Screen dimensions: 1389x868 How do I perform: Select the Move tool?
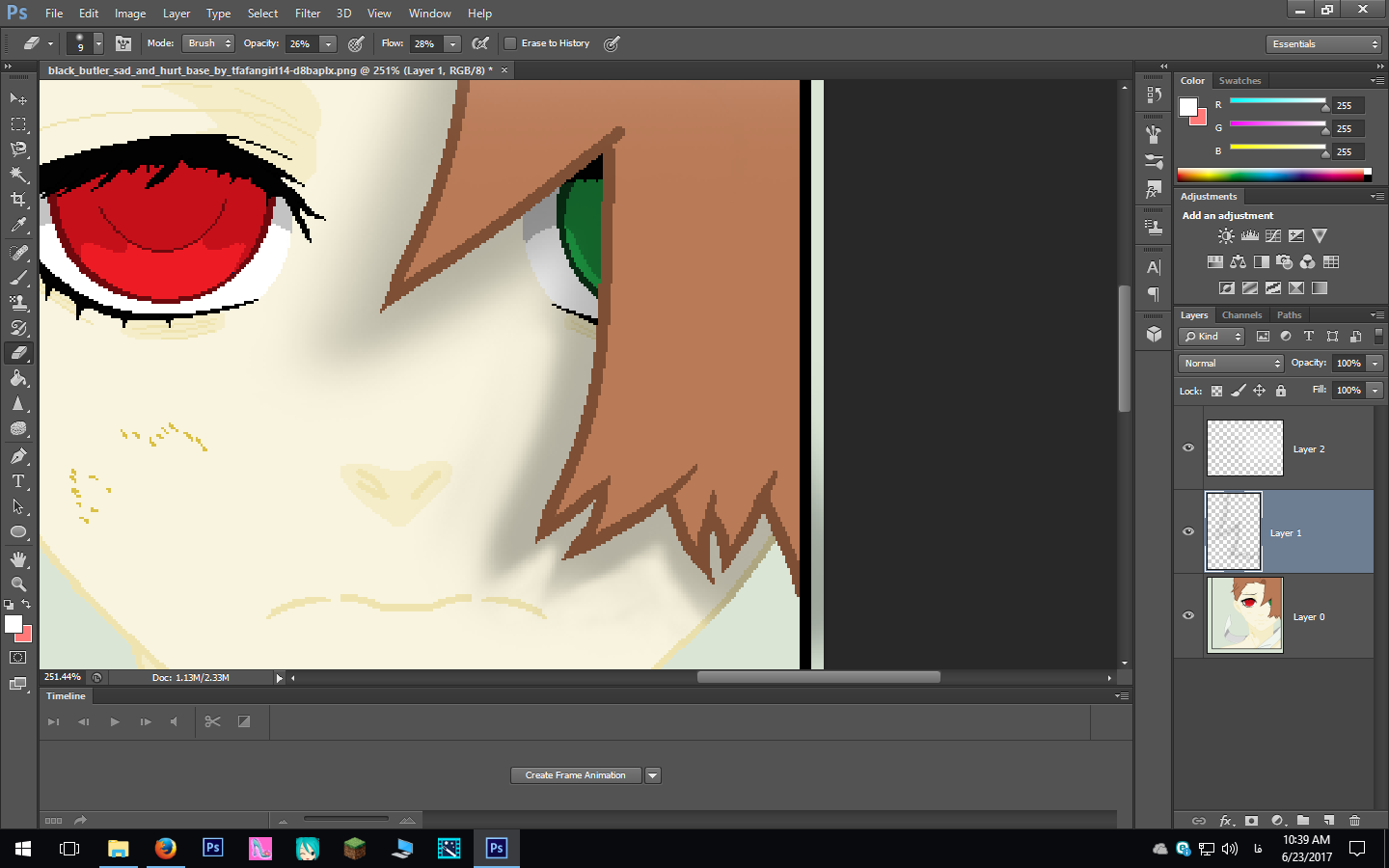[x=18, y=98]
